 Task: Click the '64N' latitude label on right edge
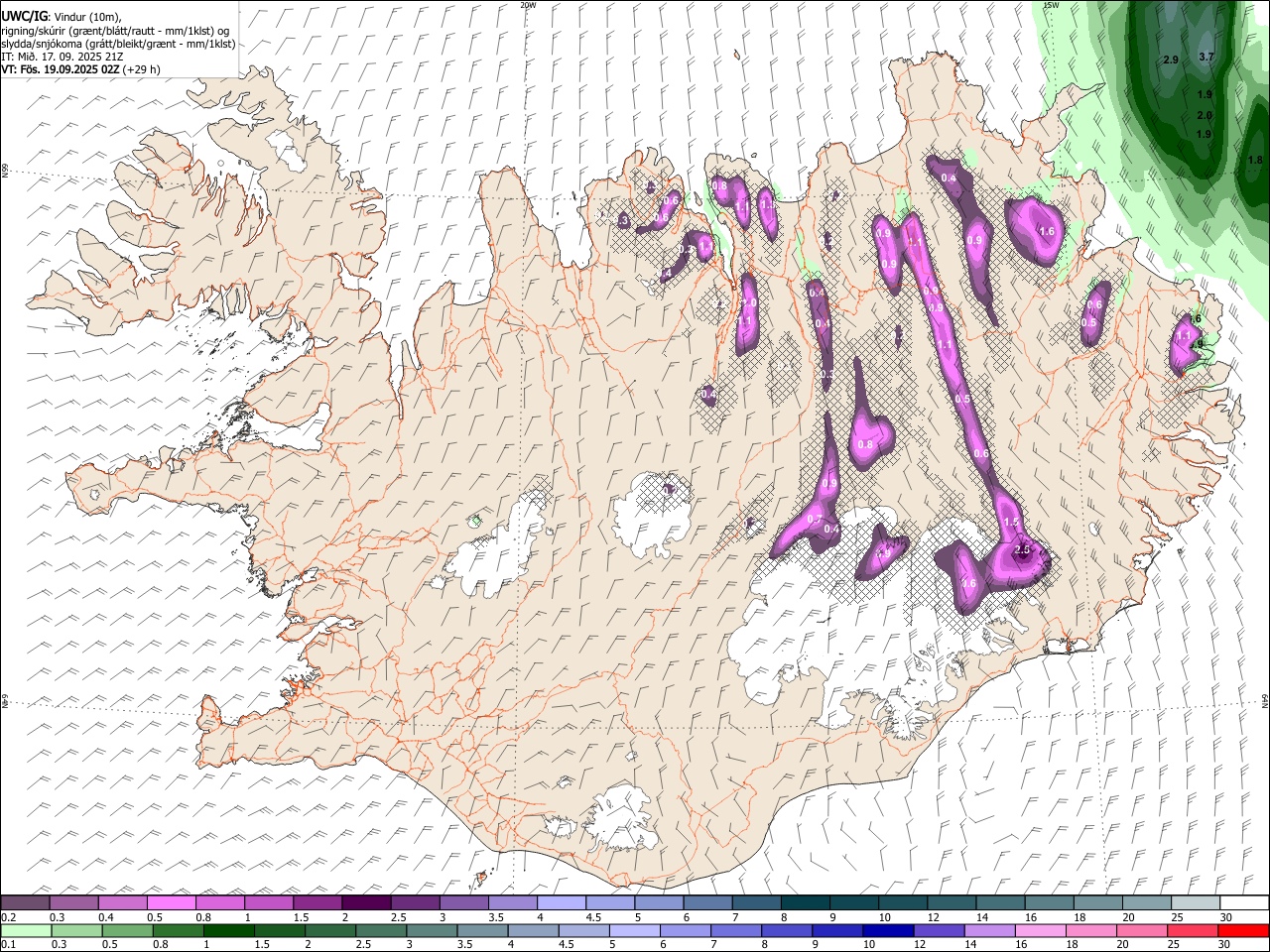1265,700
